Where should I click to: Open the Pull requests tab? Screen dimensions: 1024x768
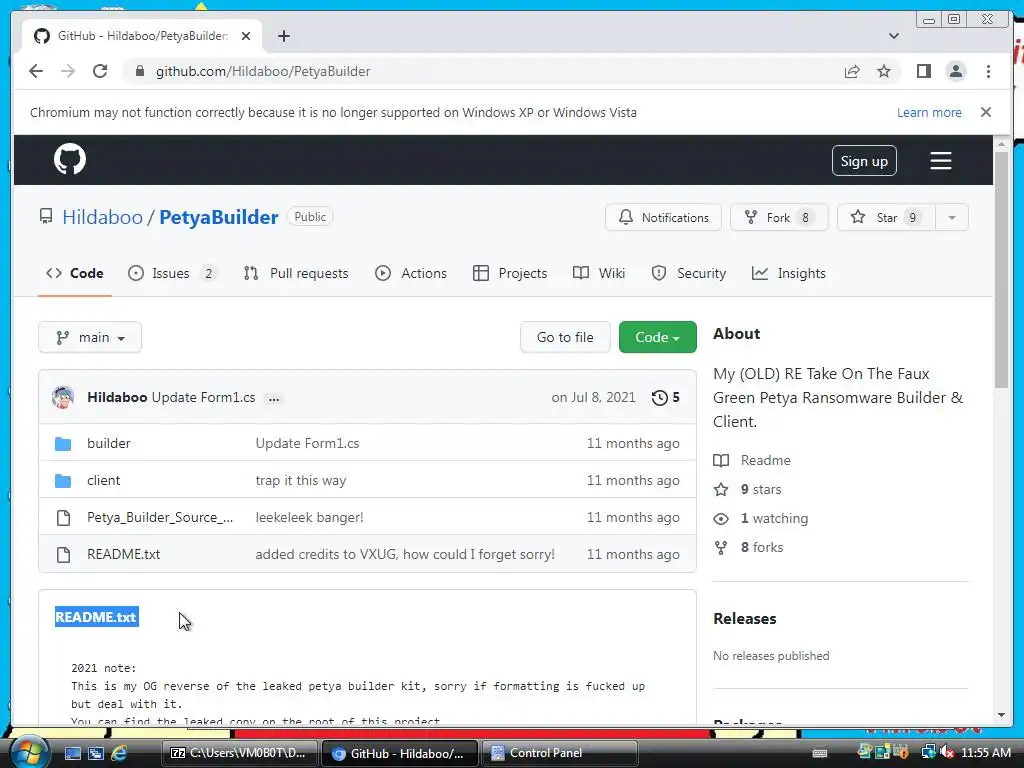point(296,274)
